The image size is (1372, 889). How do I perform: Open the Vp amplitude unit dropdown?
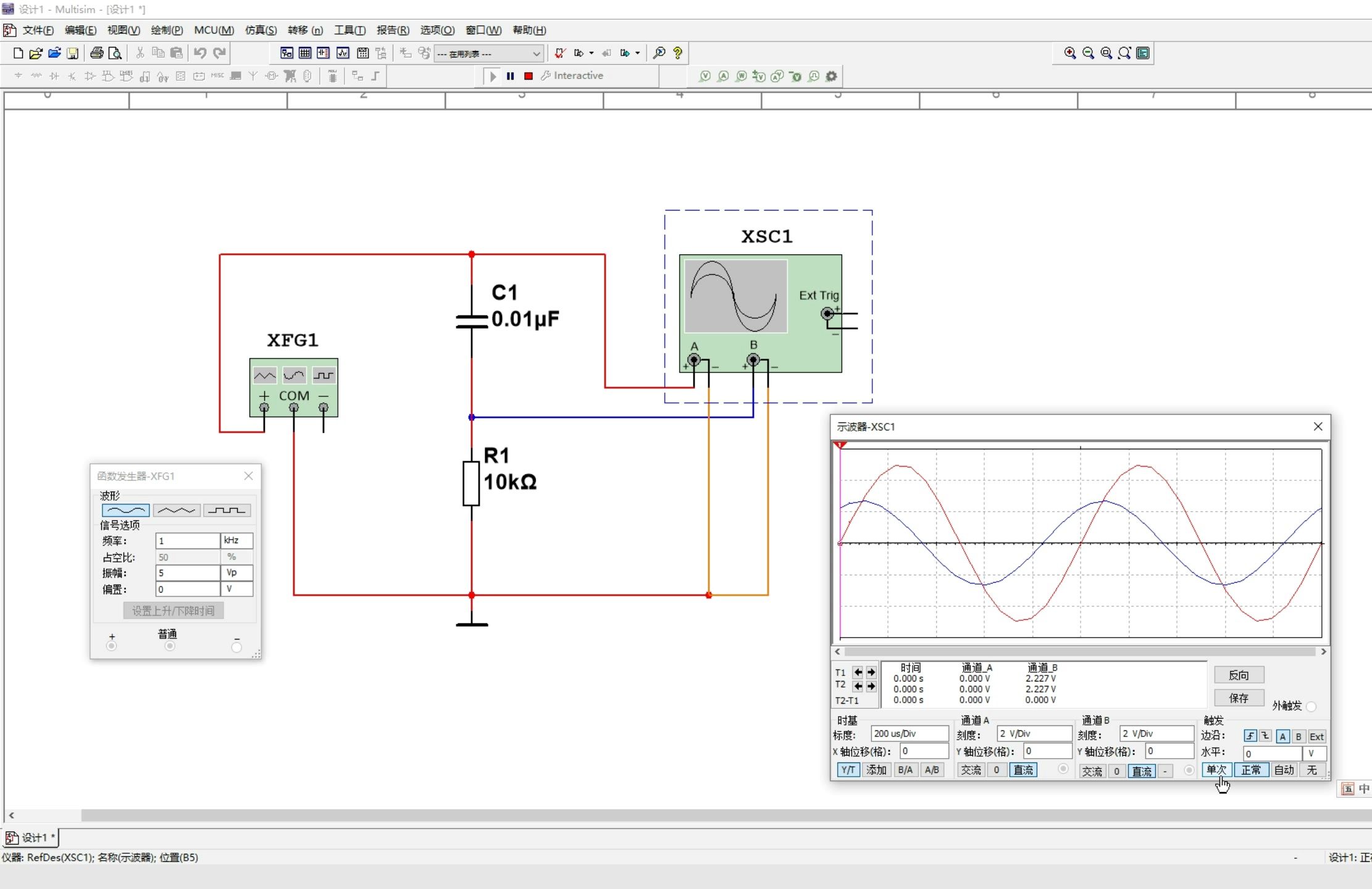[236, 573]
